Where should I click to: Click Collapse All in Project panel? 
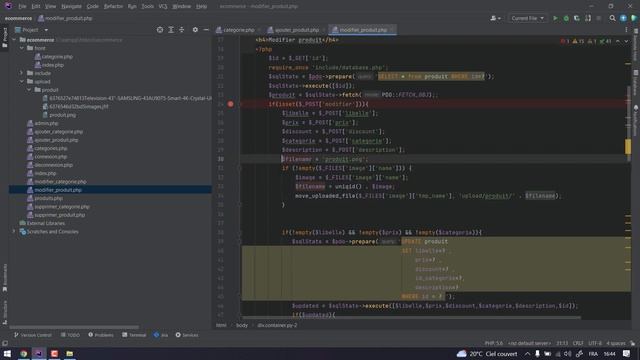[182, 30]
